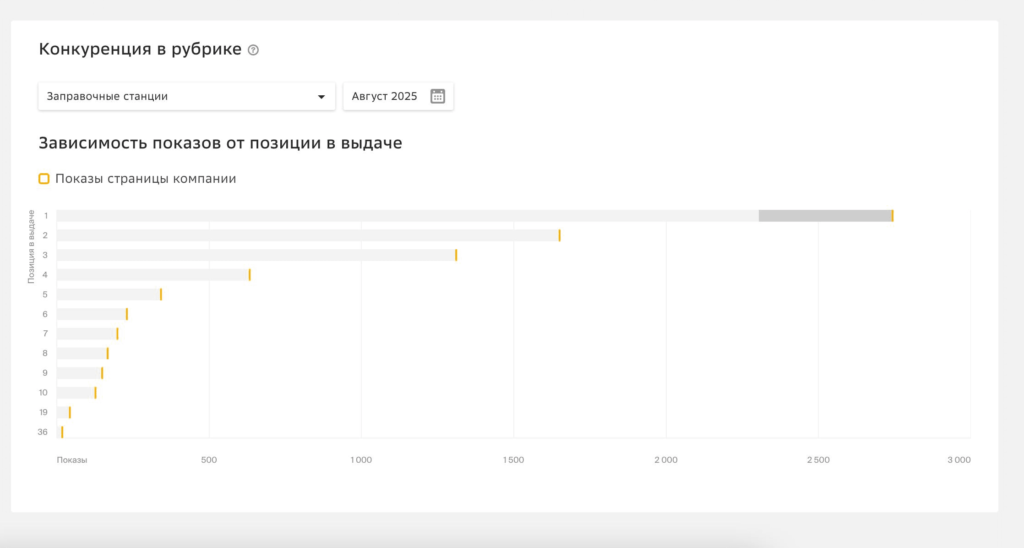Select the position 19 bar
This screenshot has width=1024, height=548.
(x=63, y=412)
